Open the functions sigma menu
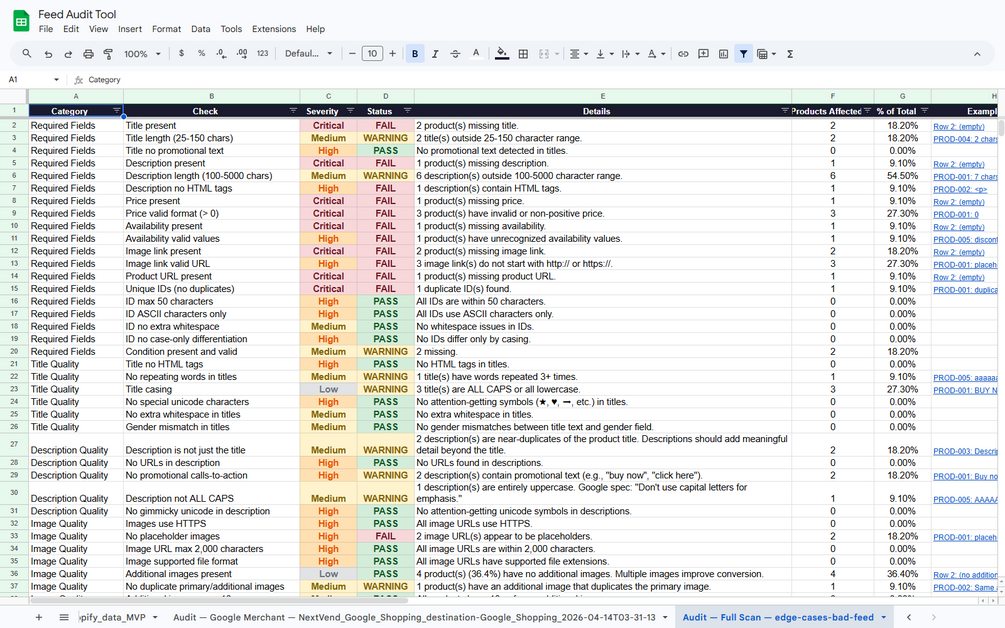The image size is (1005, 628). point(790,54)
